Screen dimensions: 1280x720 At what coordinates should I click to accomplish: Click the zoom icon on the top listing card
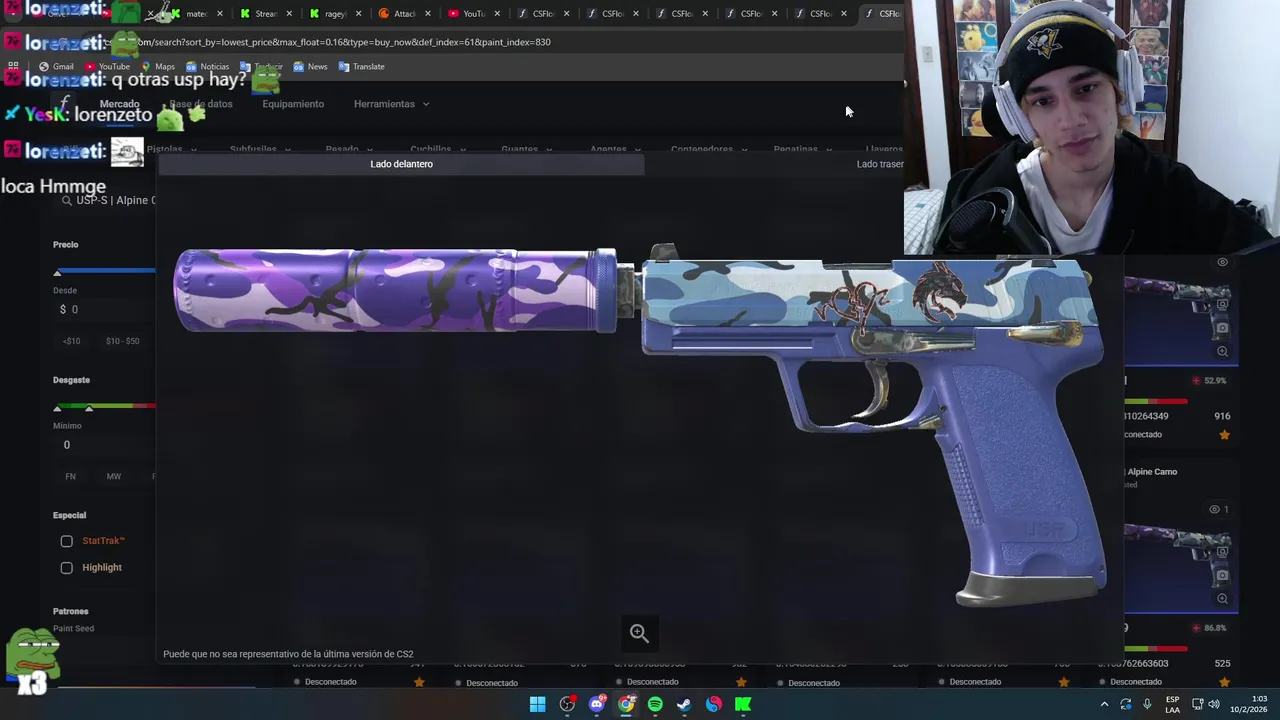pyautogui.click(x=1222, y=352)
